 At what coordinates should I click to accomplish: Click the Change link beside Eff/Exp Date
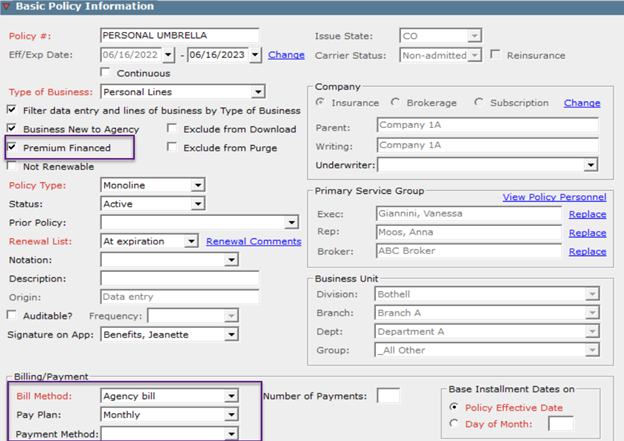click(286, 55)
